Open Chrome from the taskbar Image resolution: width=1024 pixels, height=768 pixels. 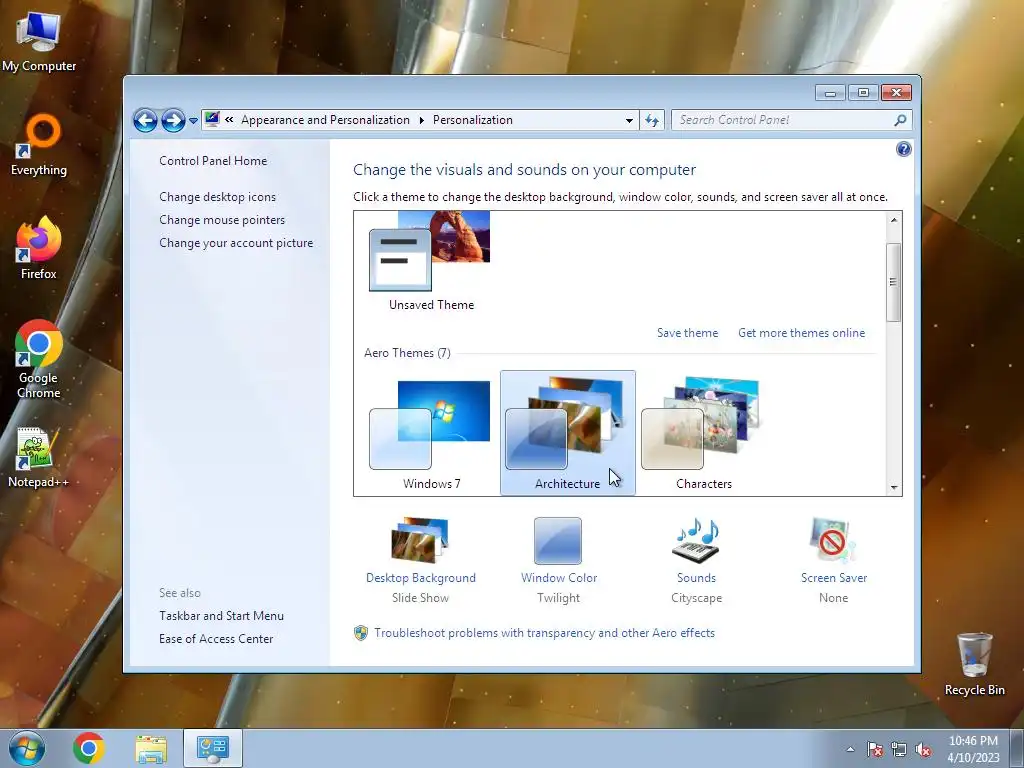coord(89,748)
